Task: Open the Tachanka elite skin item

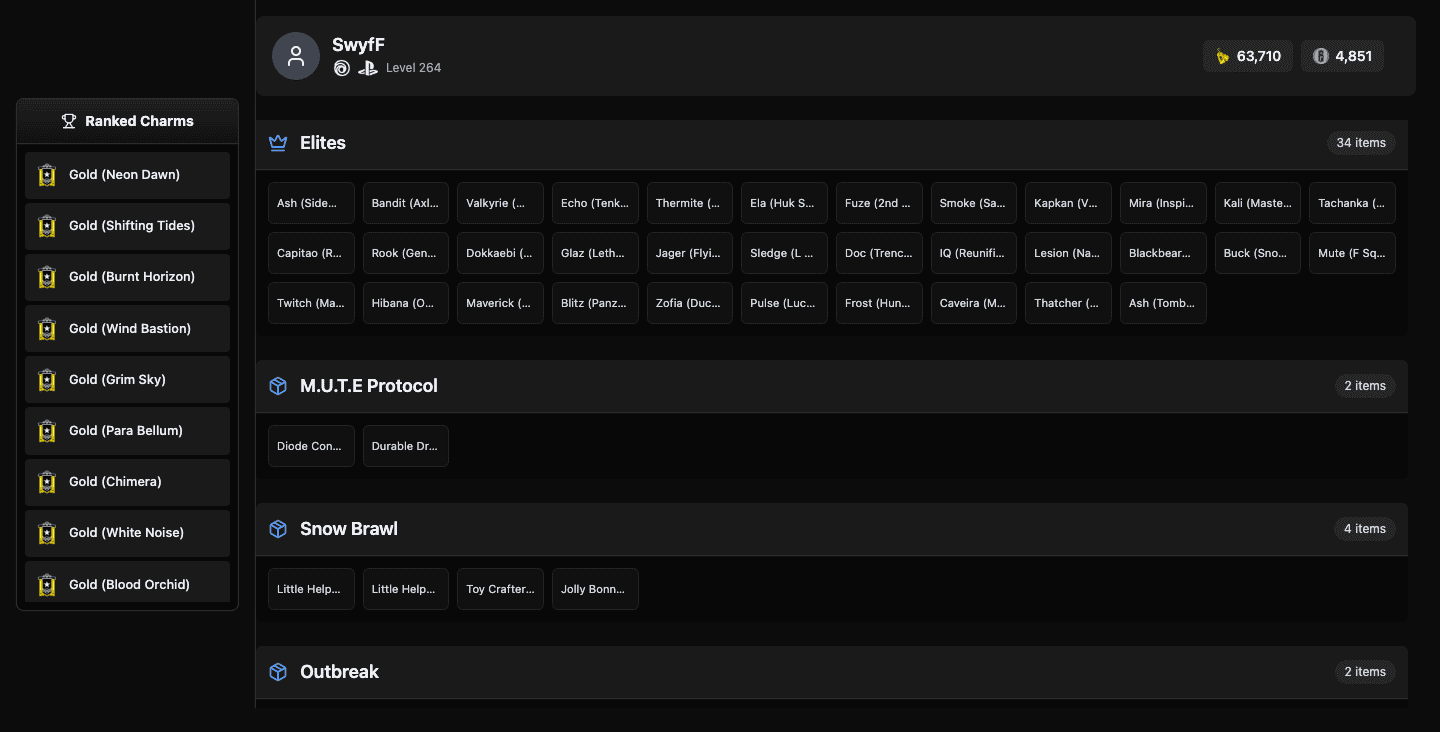Action: pyautogui.click(x=1352, y=203)
